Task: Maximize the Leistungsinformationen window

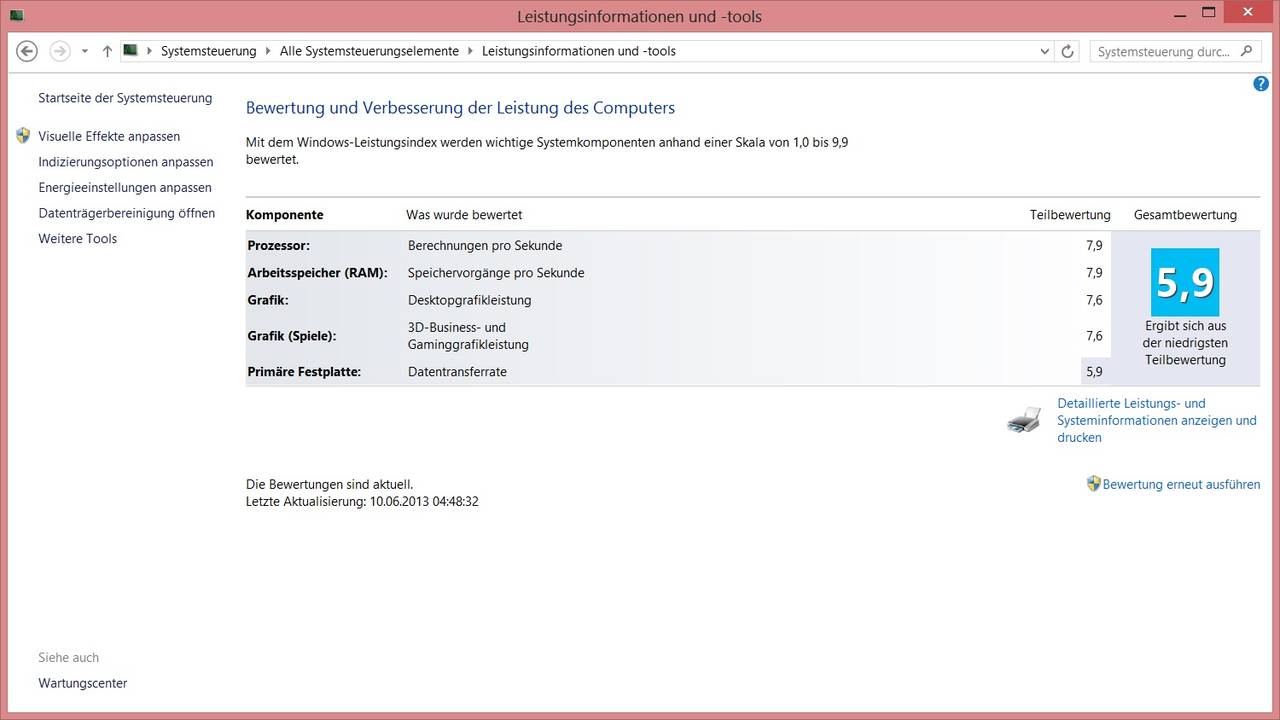Action: point(1209,13)
